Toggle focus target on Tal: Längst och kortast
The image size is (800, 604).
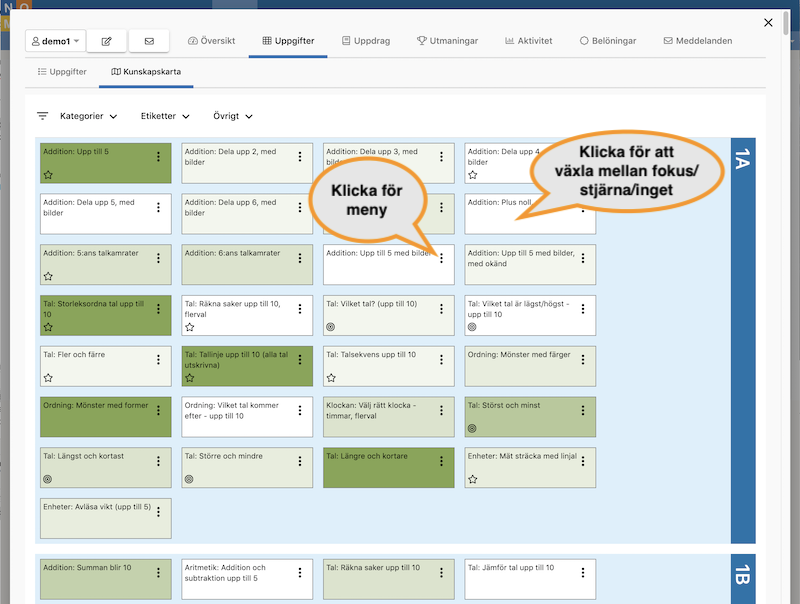(47, 479)
